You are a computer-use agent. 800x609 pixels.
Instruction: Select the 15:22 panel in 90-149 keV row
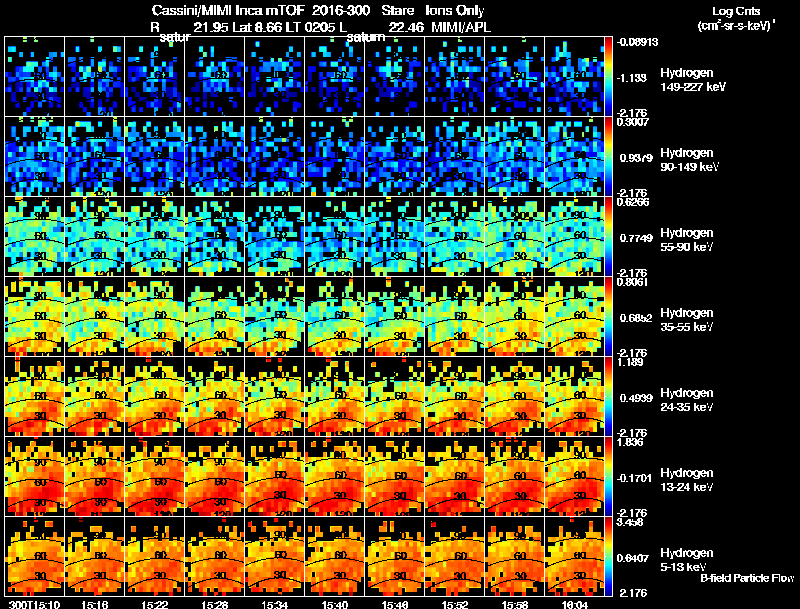coord(155,157)
